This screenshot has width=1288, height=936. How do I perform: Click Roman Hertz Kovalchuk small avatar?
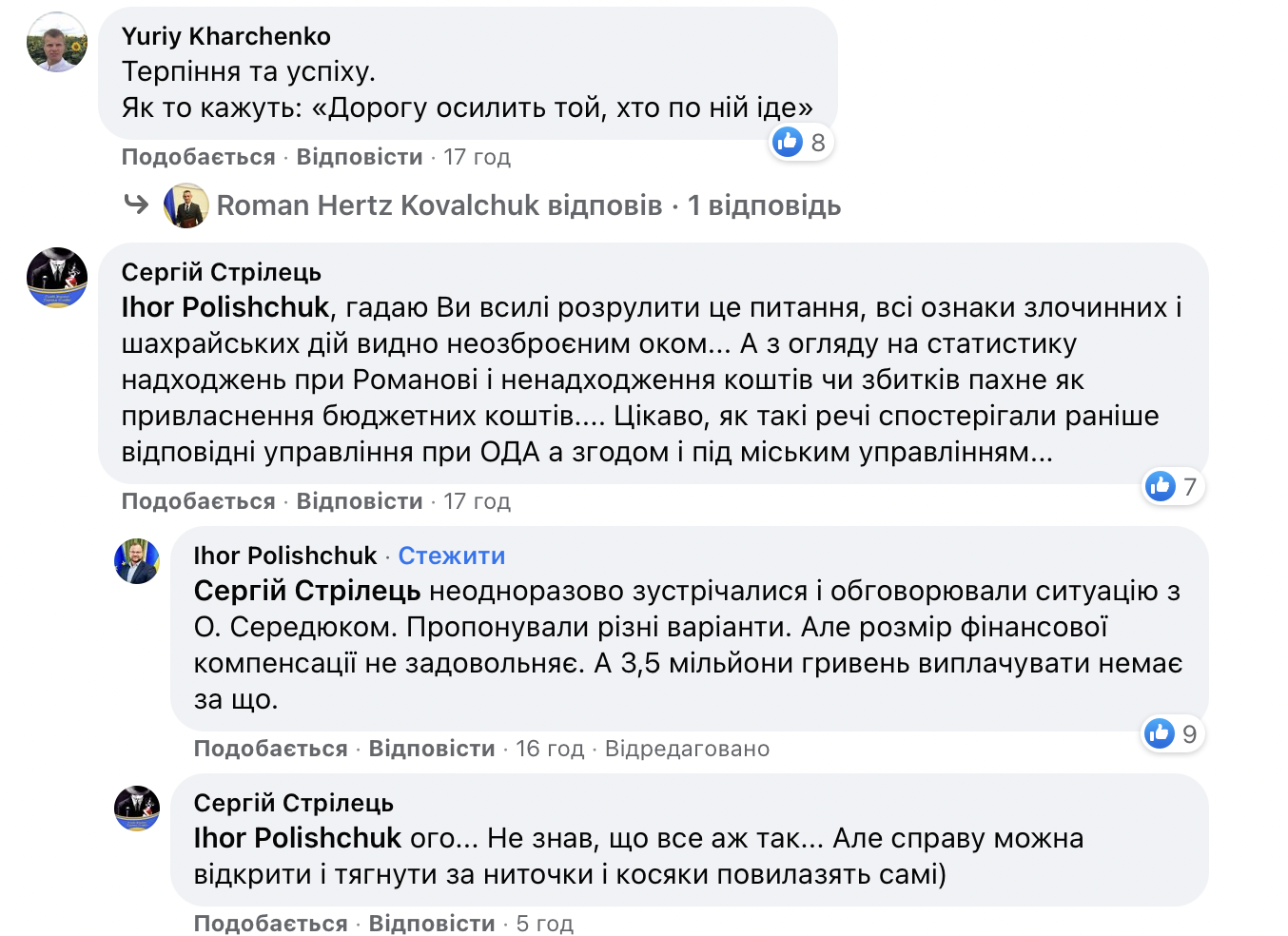tap(186, 205)
